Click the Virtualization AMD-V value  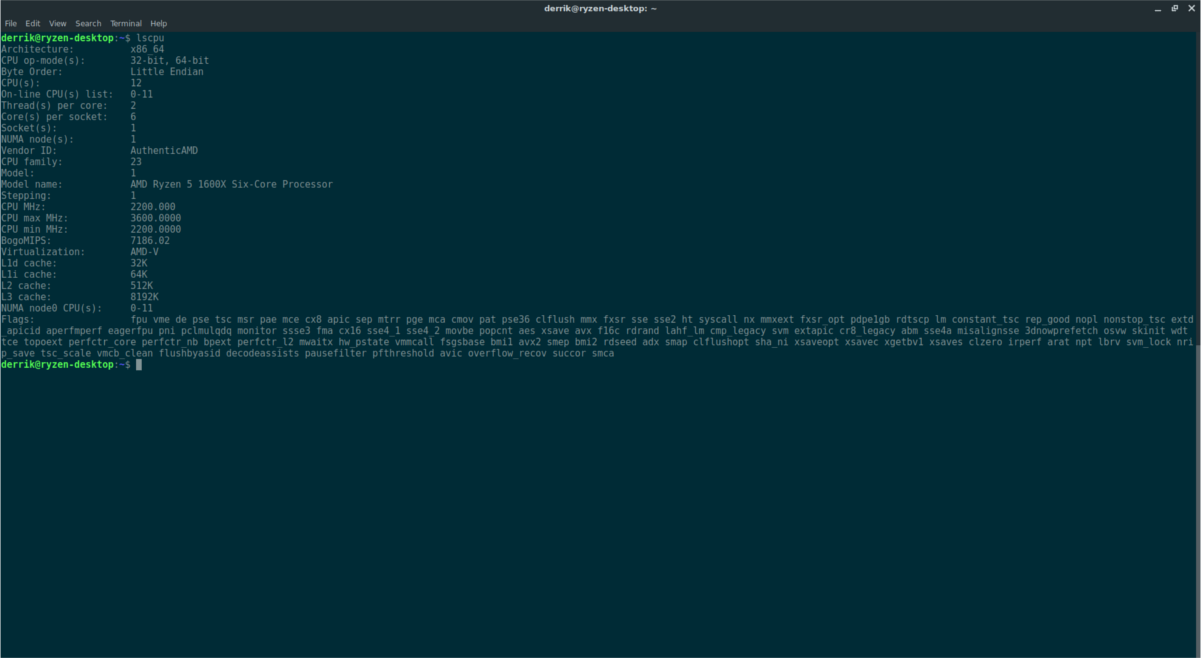click(144, 252)
